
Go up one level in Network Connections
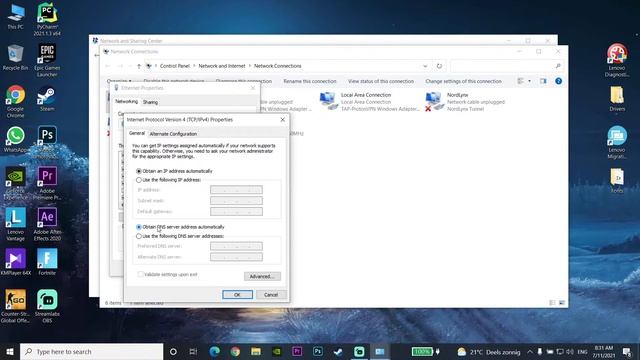[x=139, y=66]
